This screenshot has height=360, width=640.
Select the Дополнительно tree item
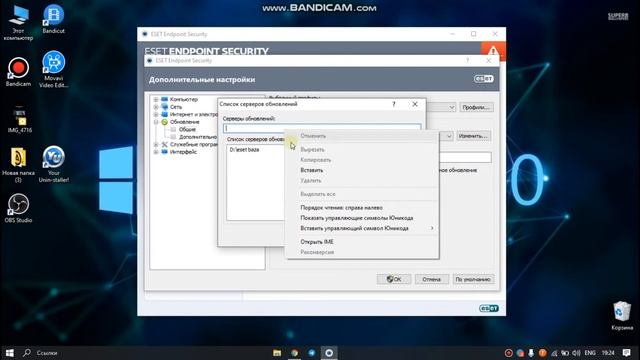pyautogui.click(x=198, y=137)
